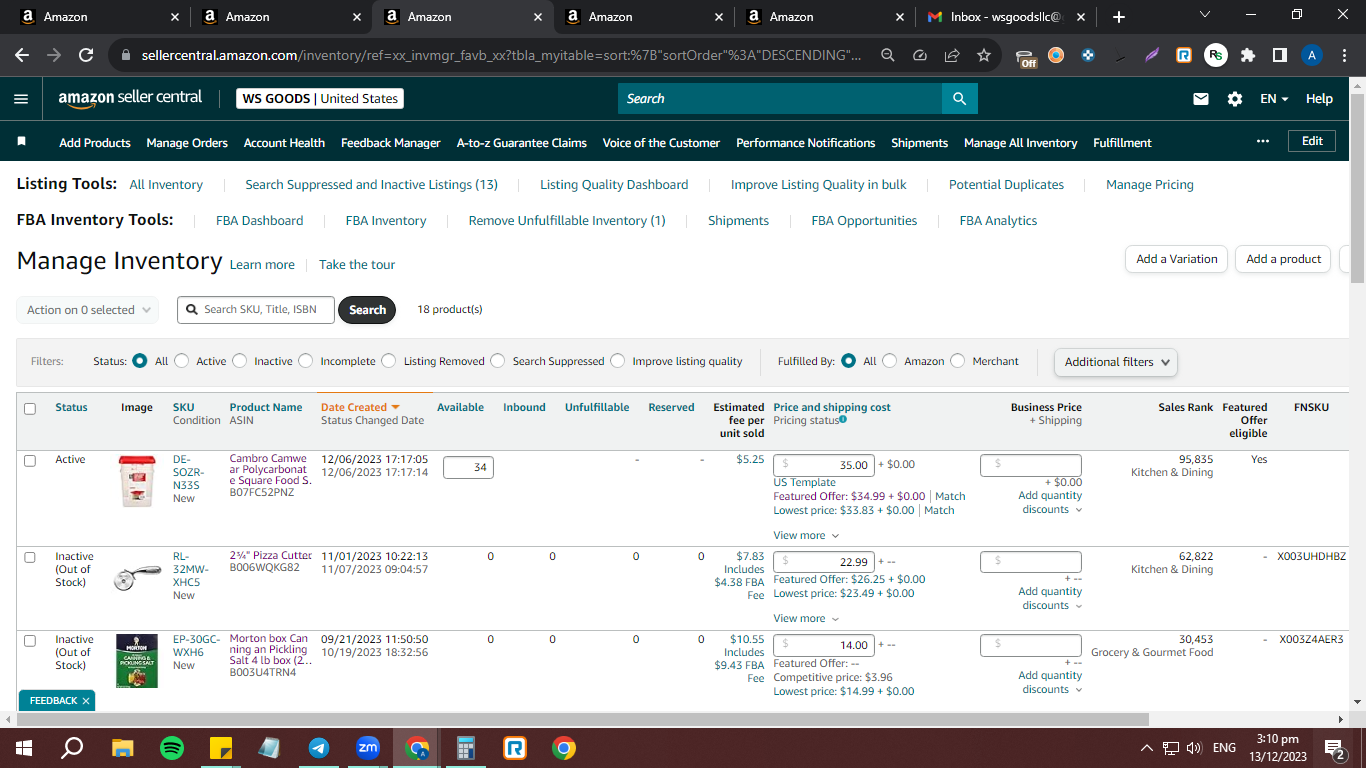Click the Windows Start button
The image size is (1366, 768).
click(24, 747)
